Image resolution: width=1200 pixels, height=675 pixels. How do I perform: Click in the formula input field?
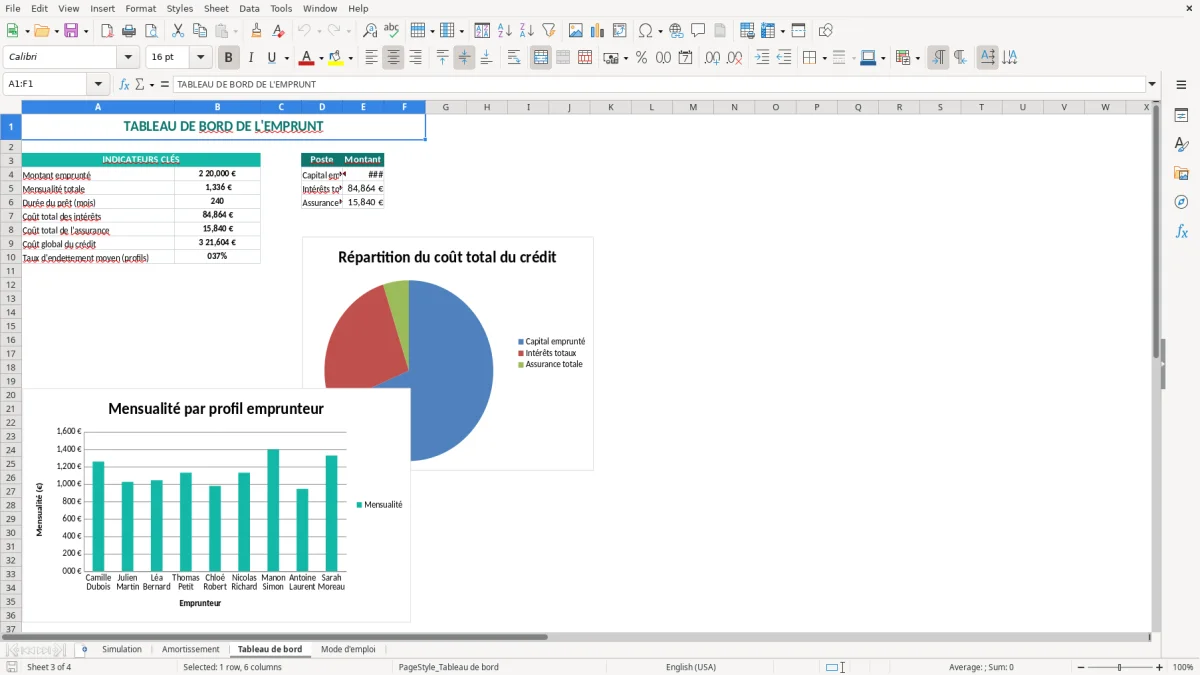[x=658, y=85]
